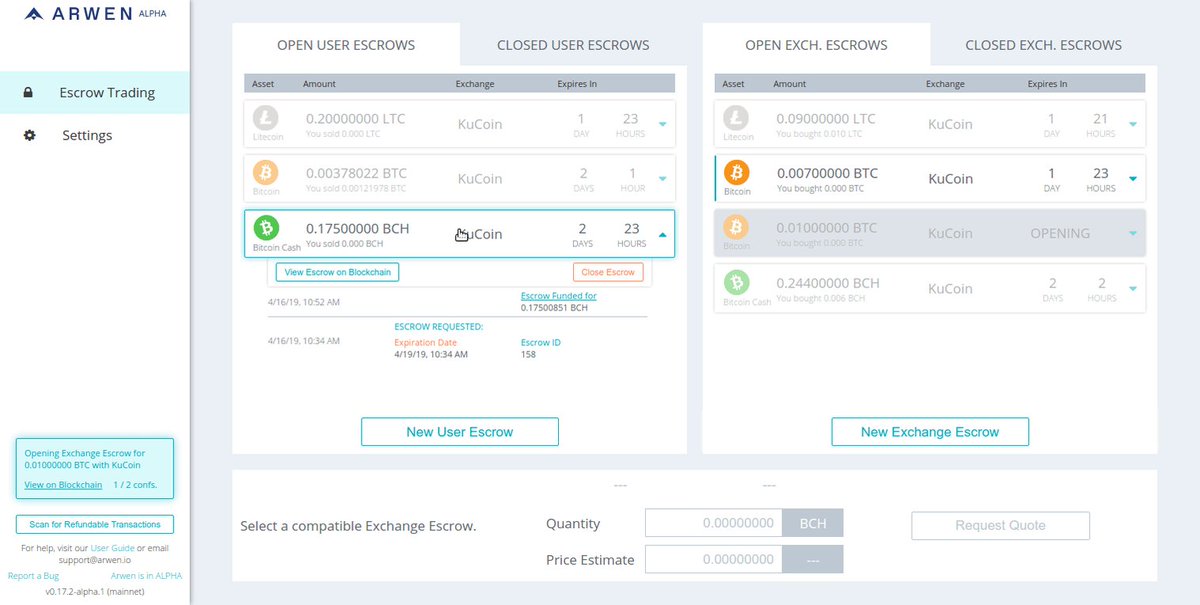
Task: Expand the OPENING 0.01000000 BTC exchange escrow
Action: coord(1132,234)
